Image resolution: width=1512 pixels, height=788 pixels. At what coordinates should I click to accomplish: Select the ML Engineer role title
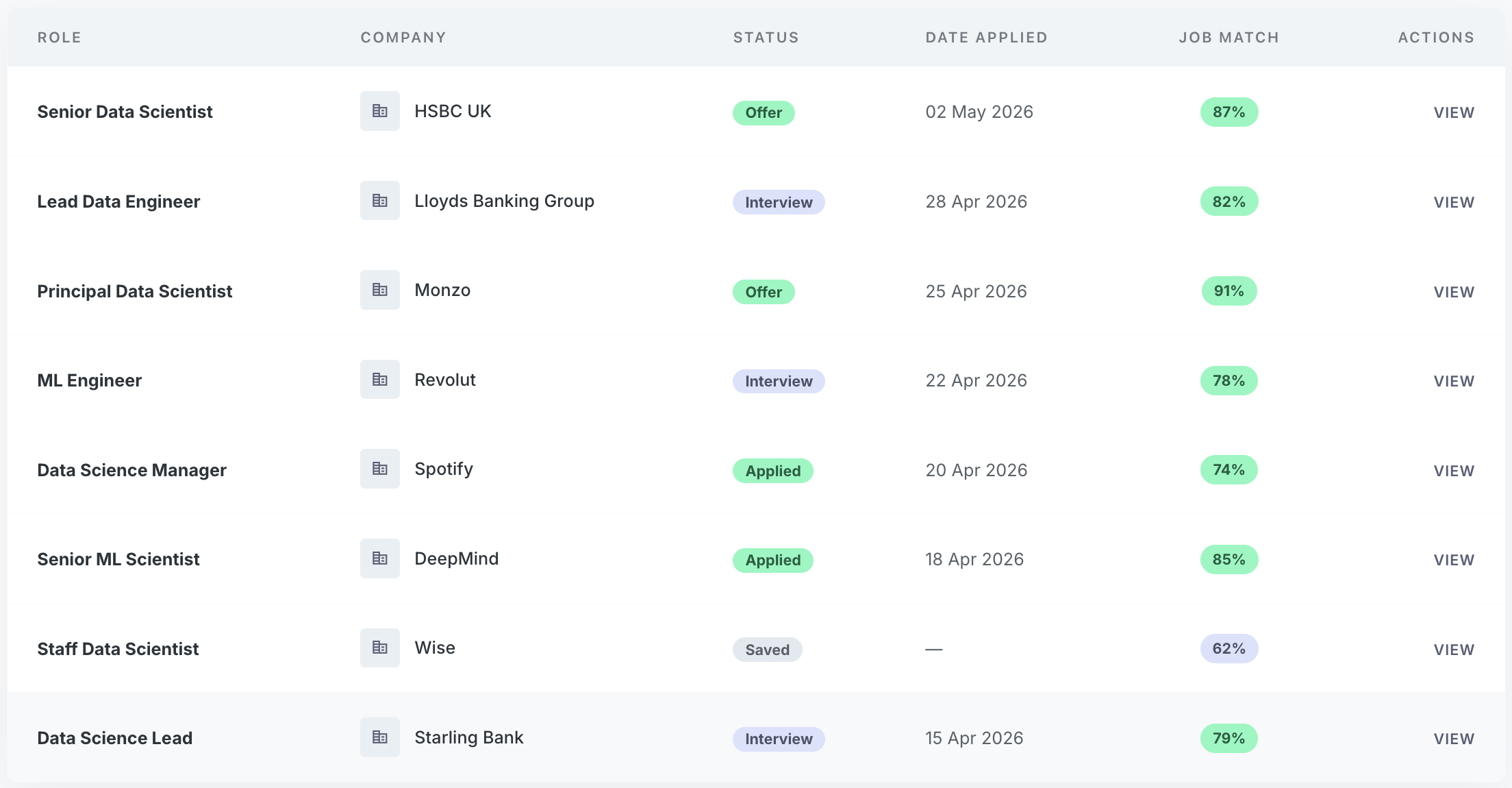pos(90,380)
